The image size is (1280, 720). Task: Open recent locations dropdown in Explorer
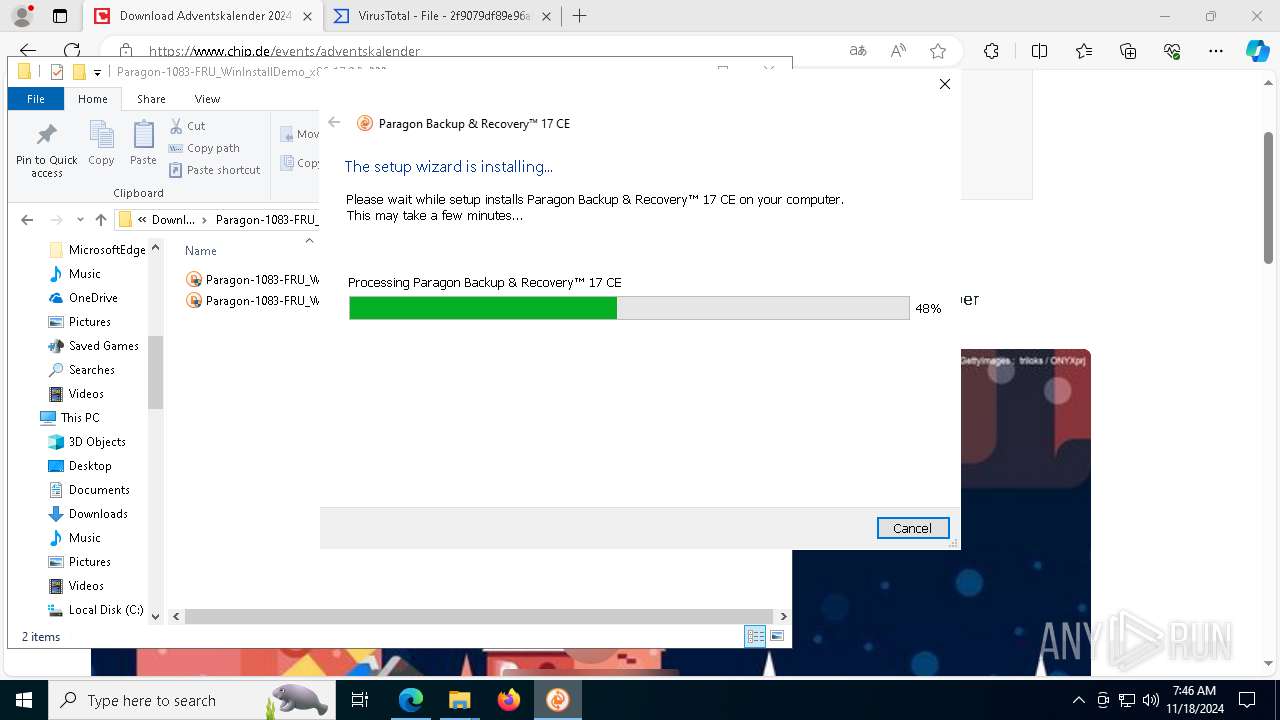point(79,220)
